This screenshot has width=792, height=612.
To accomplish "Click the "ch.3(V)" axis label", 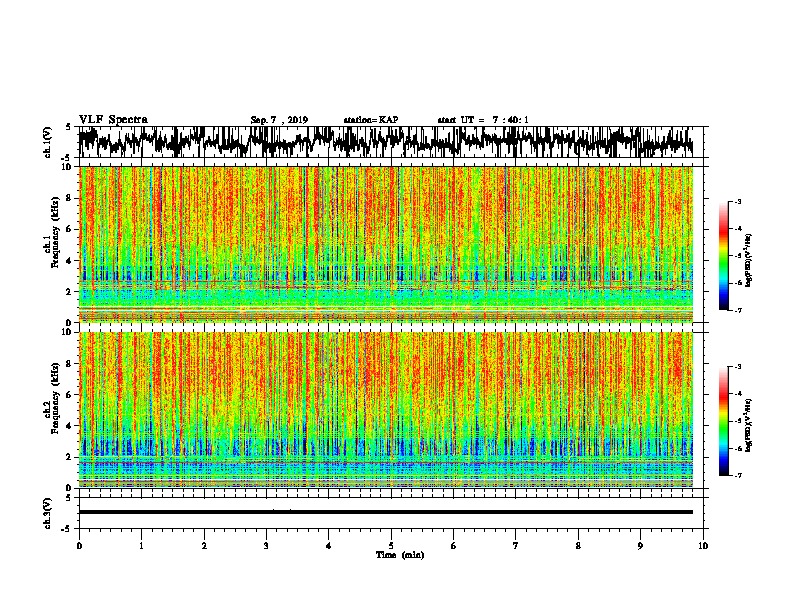I will click(47, 513).
